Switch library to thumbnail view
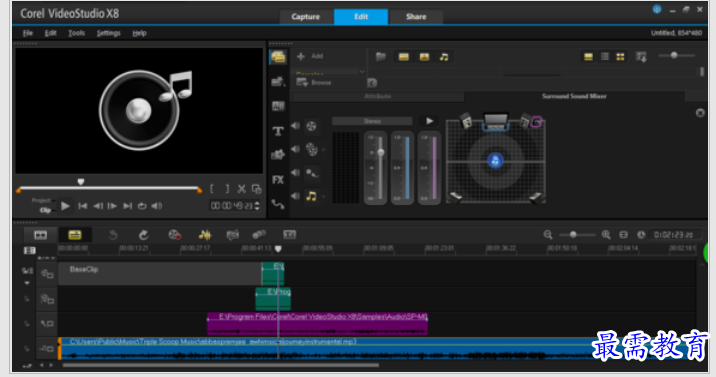The height and width of the screenshot is (377, 716). pos(620,57)
